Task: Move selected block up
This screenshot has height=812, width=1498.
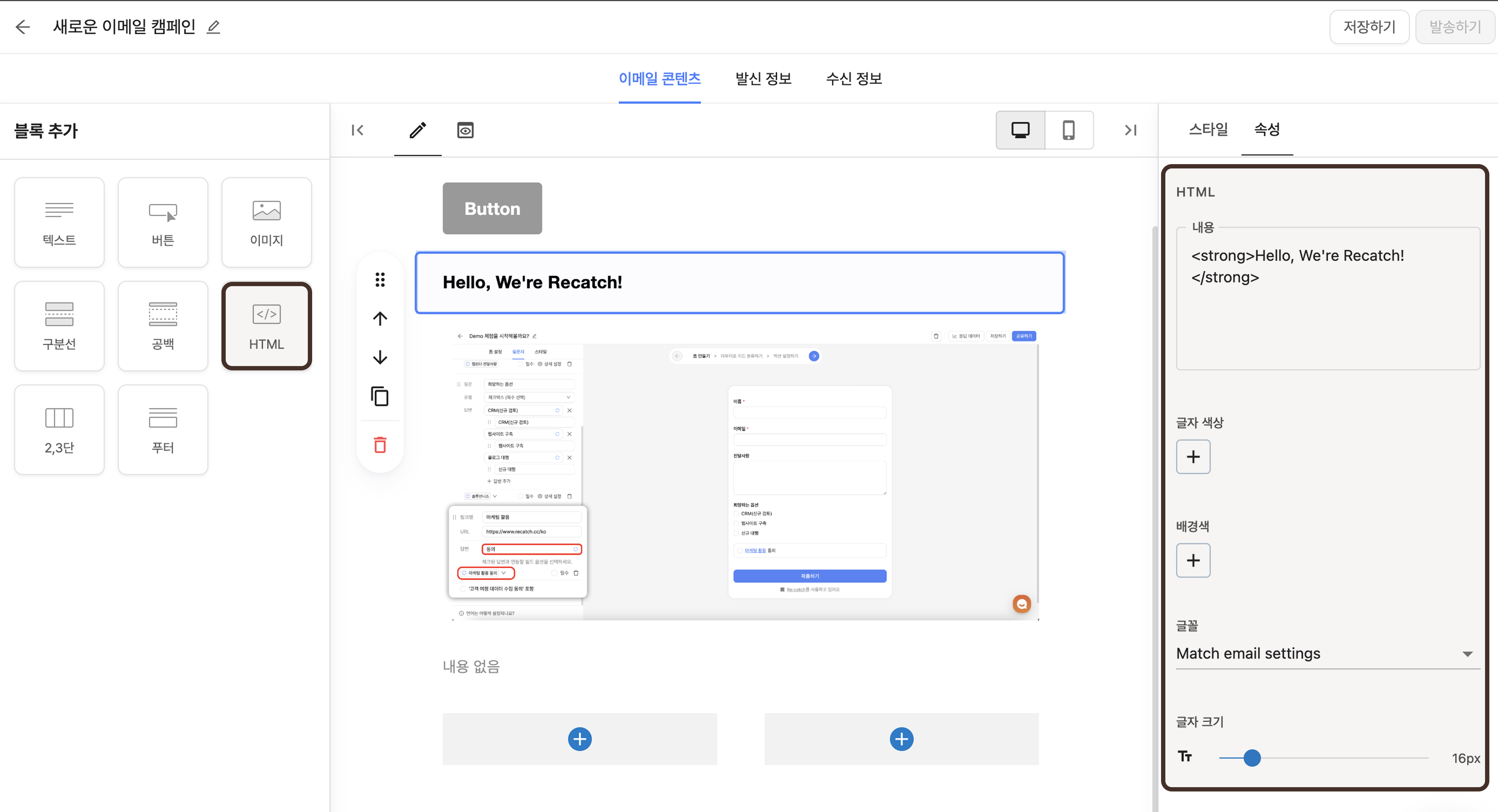Action: (x=380, y=319)
